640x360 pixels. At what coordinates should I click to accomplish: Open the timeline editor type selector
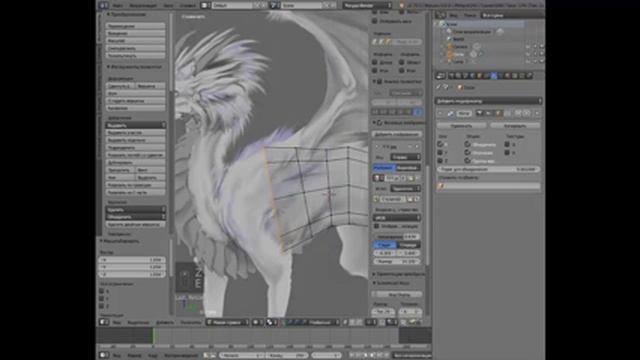click(x=104, y=355)
